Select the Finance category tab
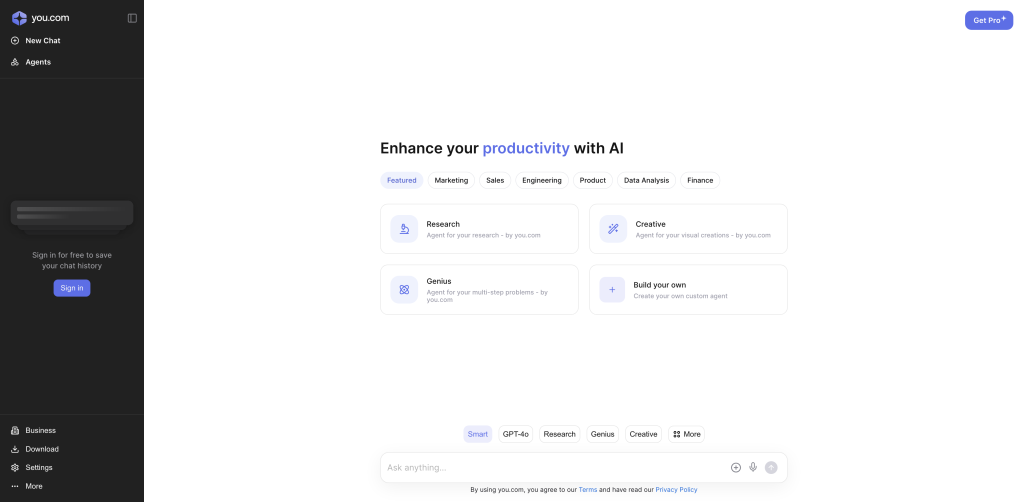Viewport: 1024px width, 502px height. click(x=700, y=180)
